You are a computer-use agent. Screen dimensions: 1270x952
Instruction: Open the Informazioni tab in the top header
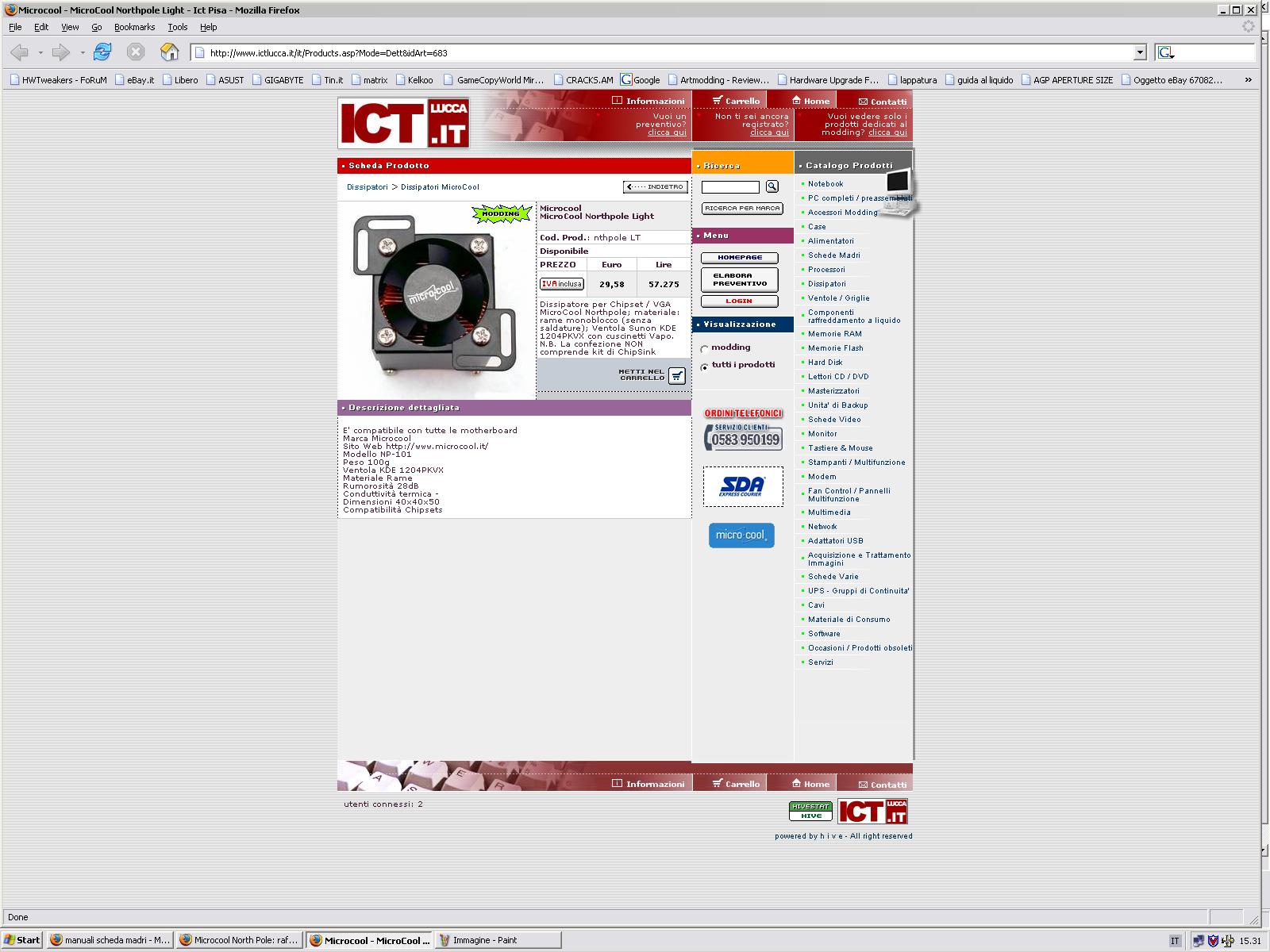pyautogui.click(x=648, y=101)
